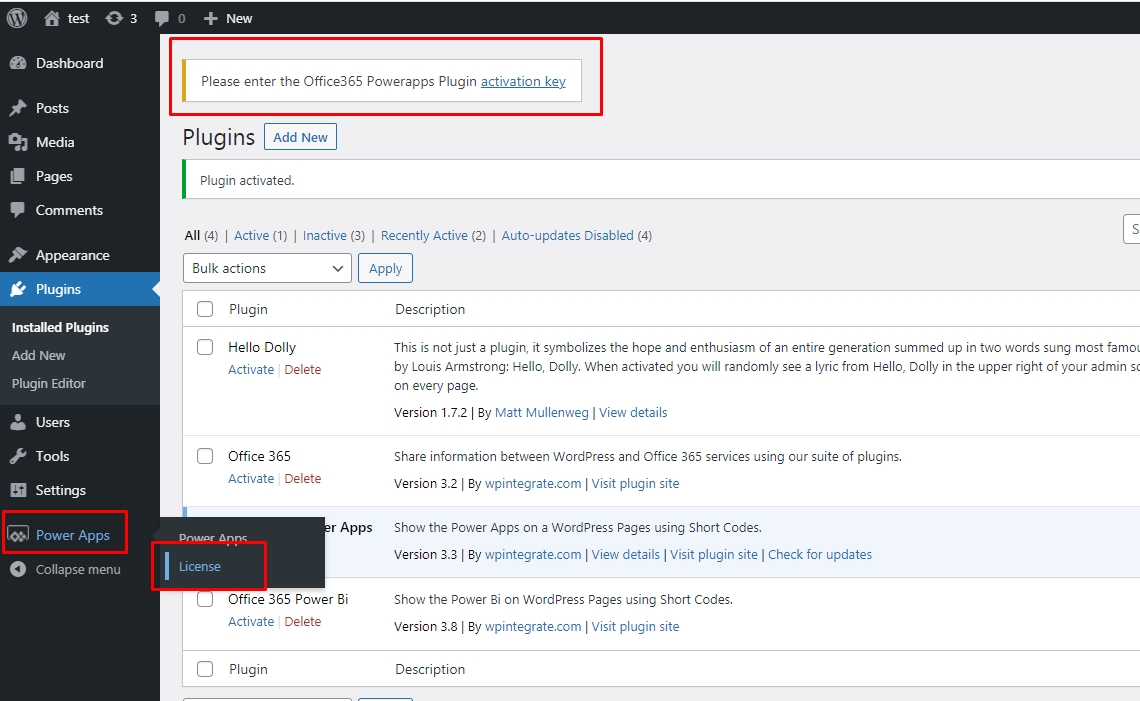Open the test site home icon
1140x701 pixels.
[x=52, y=18]
